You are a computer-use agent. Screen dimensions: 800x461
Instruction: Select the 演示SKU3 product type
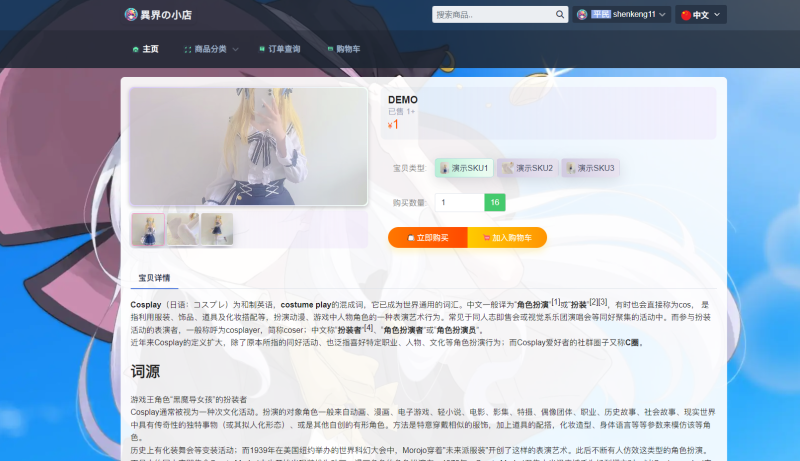591,168
